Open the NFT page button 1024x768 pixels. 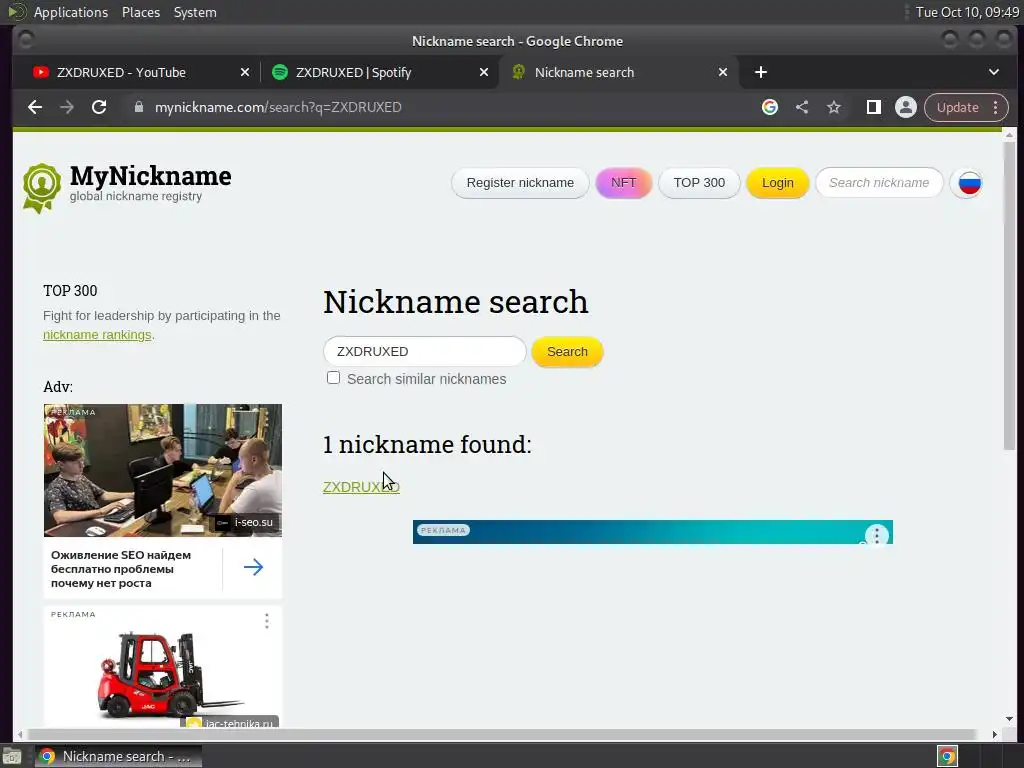coord(624,183)
